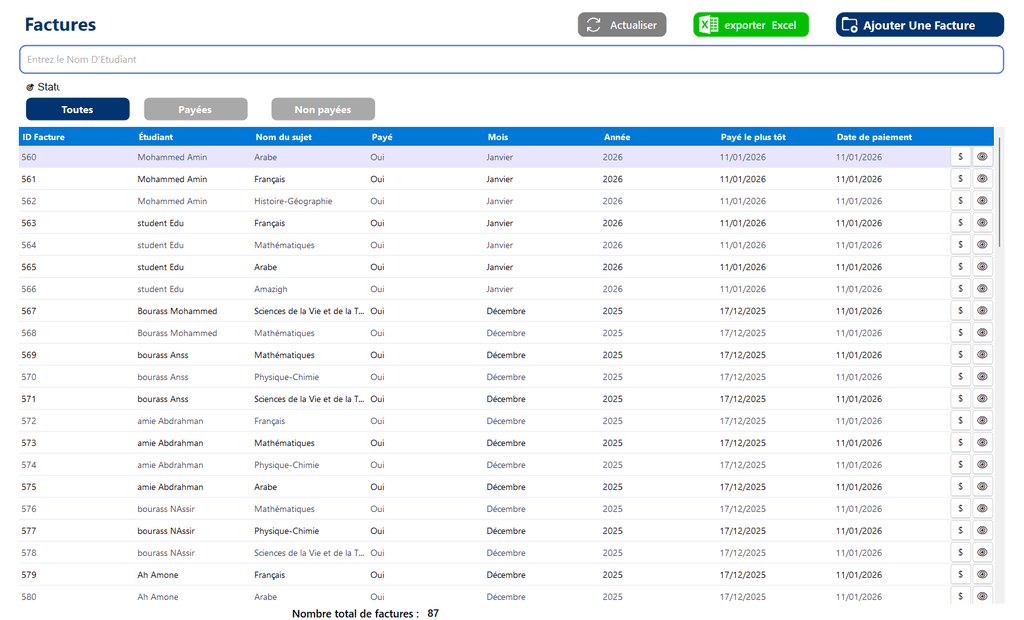
Task: Filter invoices by Payées status
Action: click(x=195, y=109)
